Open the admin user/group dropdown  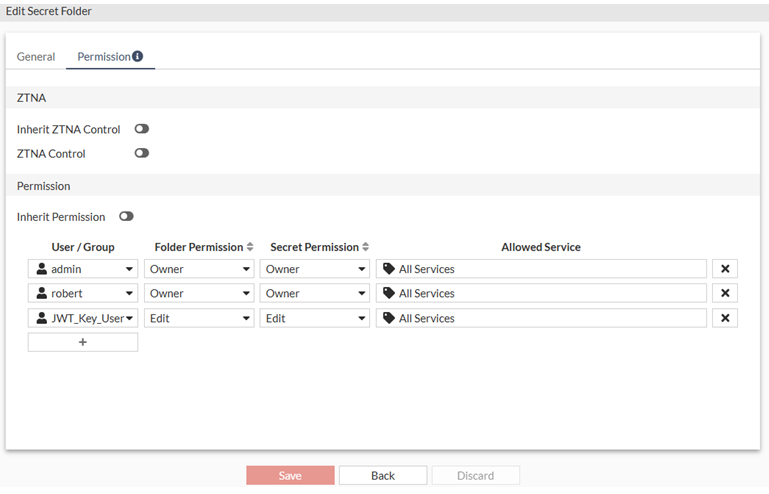click(83, 269)
